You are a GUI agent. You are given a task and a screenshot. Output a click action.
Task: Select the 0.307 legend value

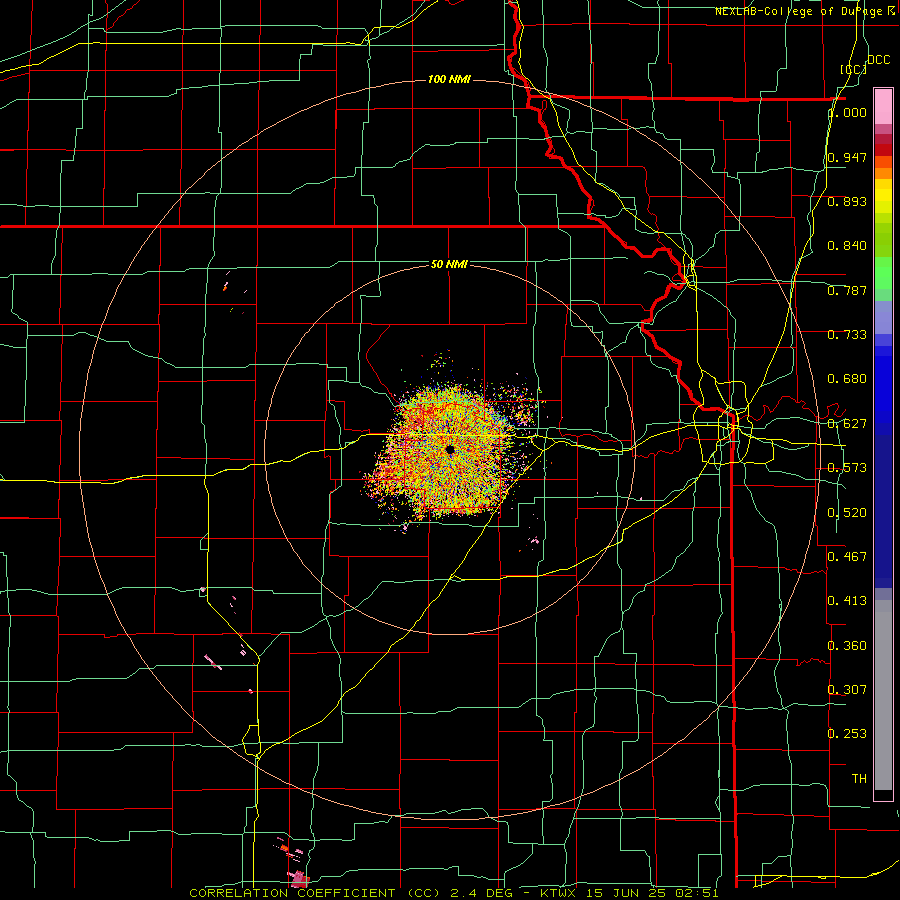click(847, 690)
